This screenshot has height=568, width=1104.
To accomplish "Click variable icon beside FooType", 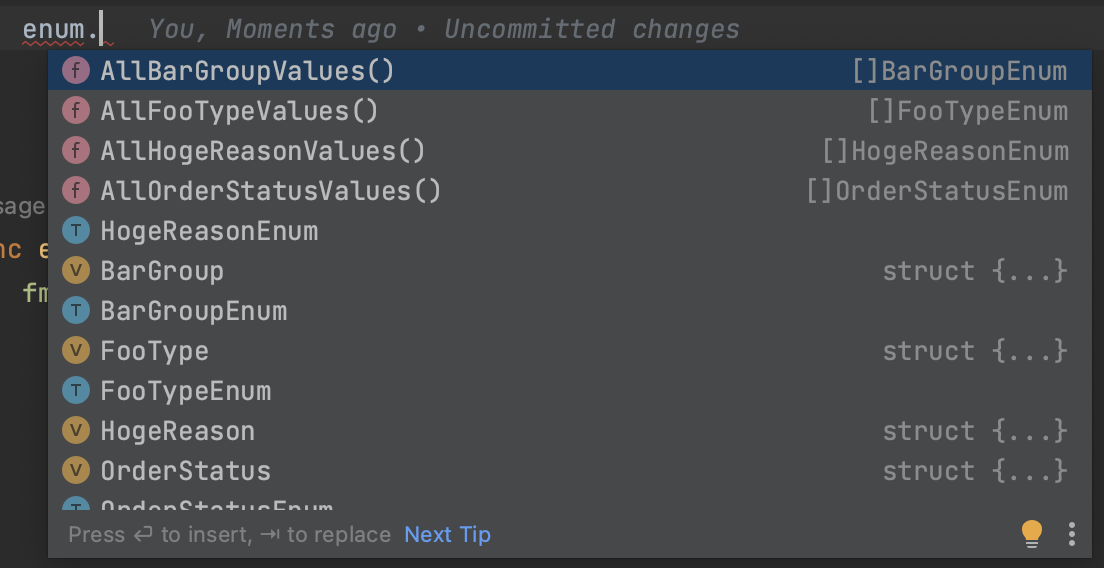I will click(76, 351).
